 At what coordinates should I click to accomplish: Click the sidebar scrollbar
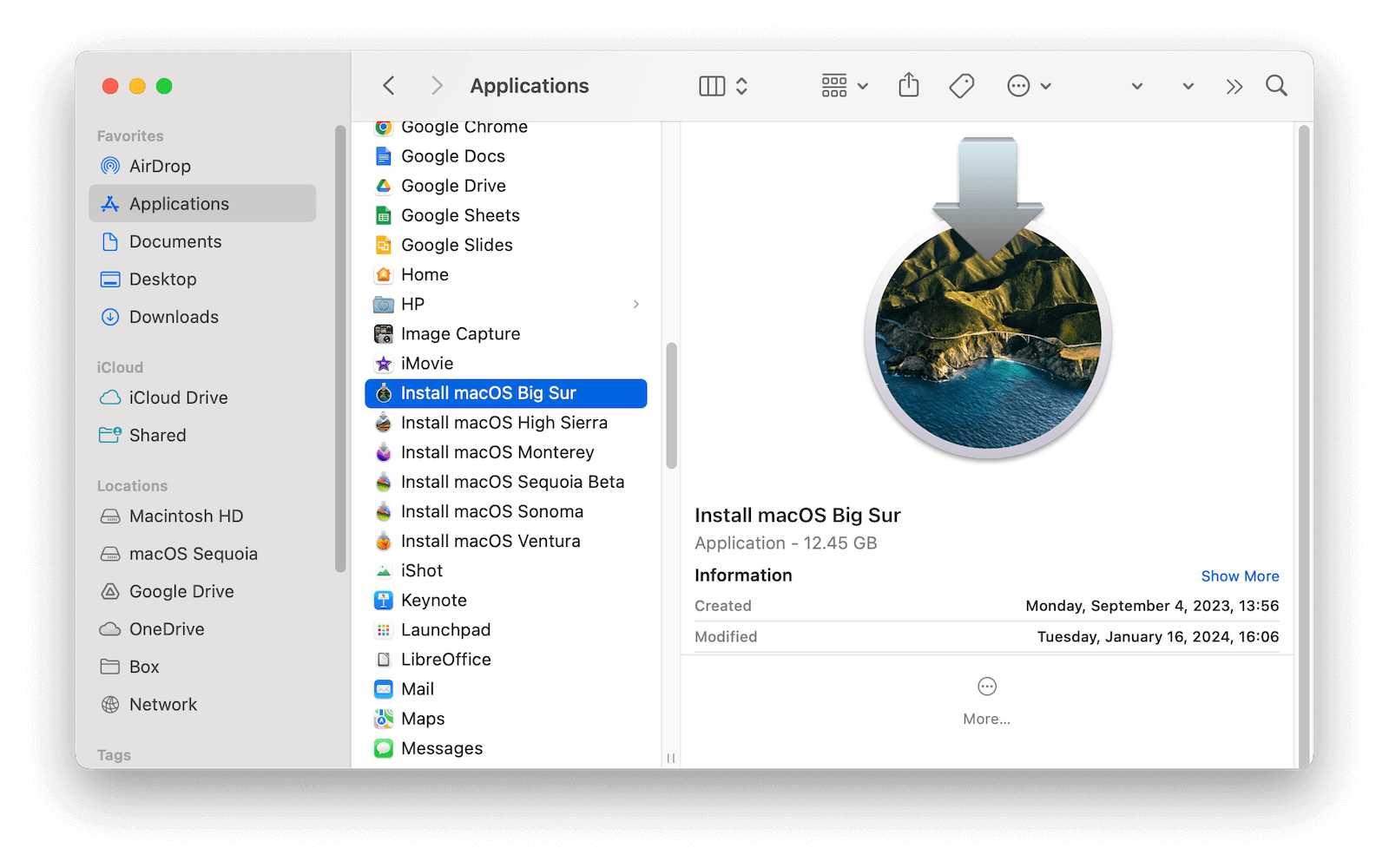pos(340,349)
